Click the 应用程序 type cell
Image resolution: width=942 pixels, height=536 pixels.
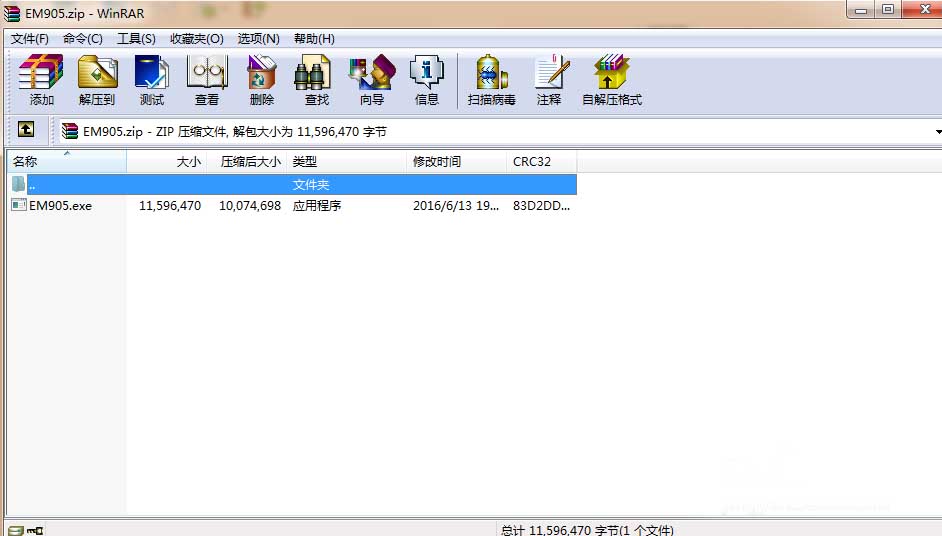click(x=317, y=206)
